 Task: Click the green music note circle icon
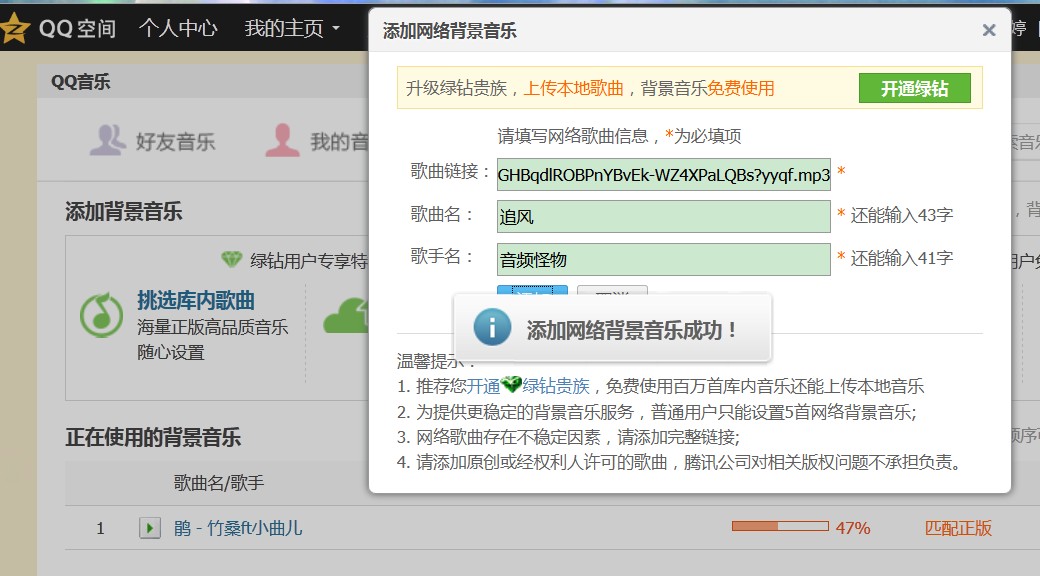[x=101, y=316]
